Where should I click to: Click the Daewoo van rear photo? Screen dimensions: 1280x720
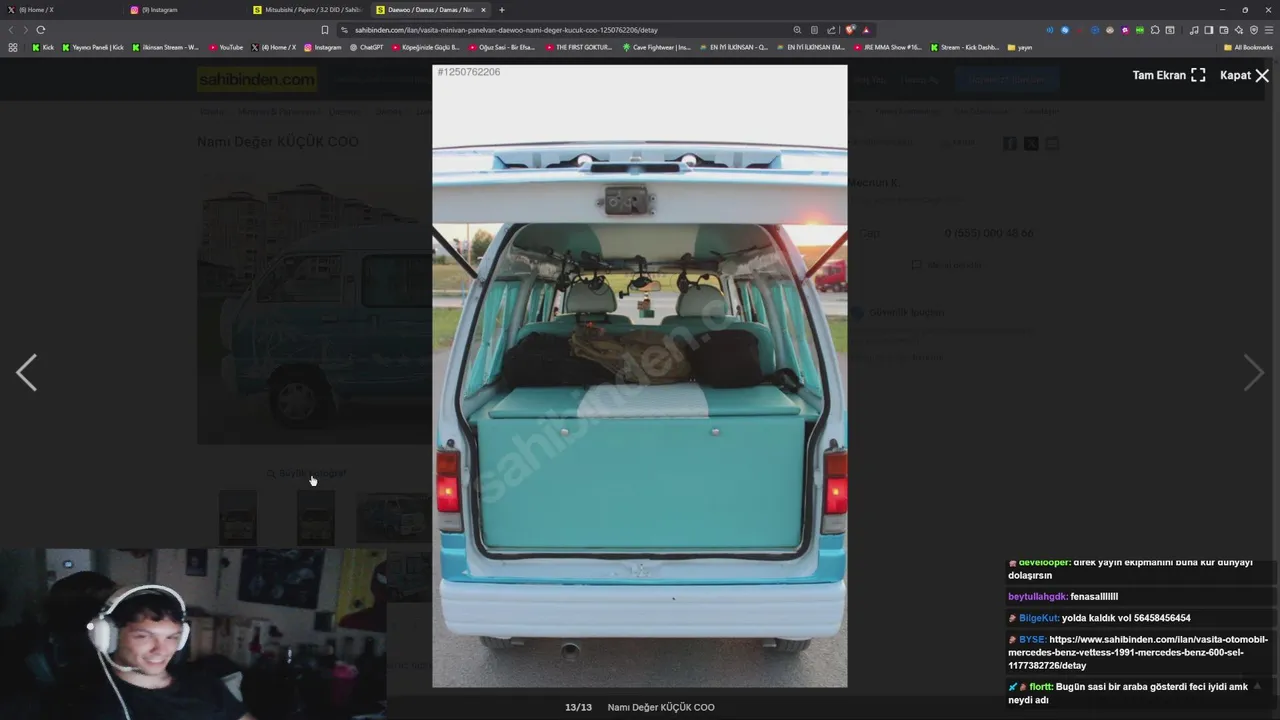[639, 376]
